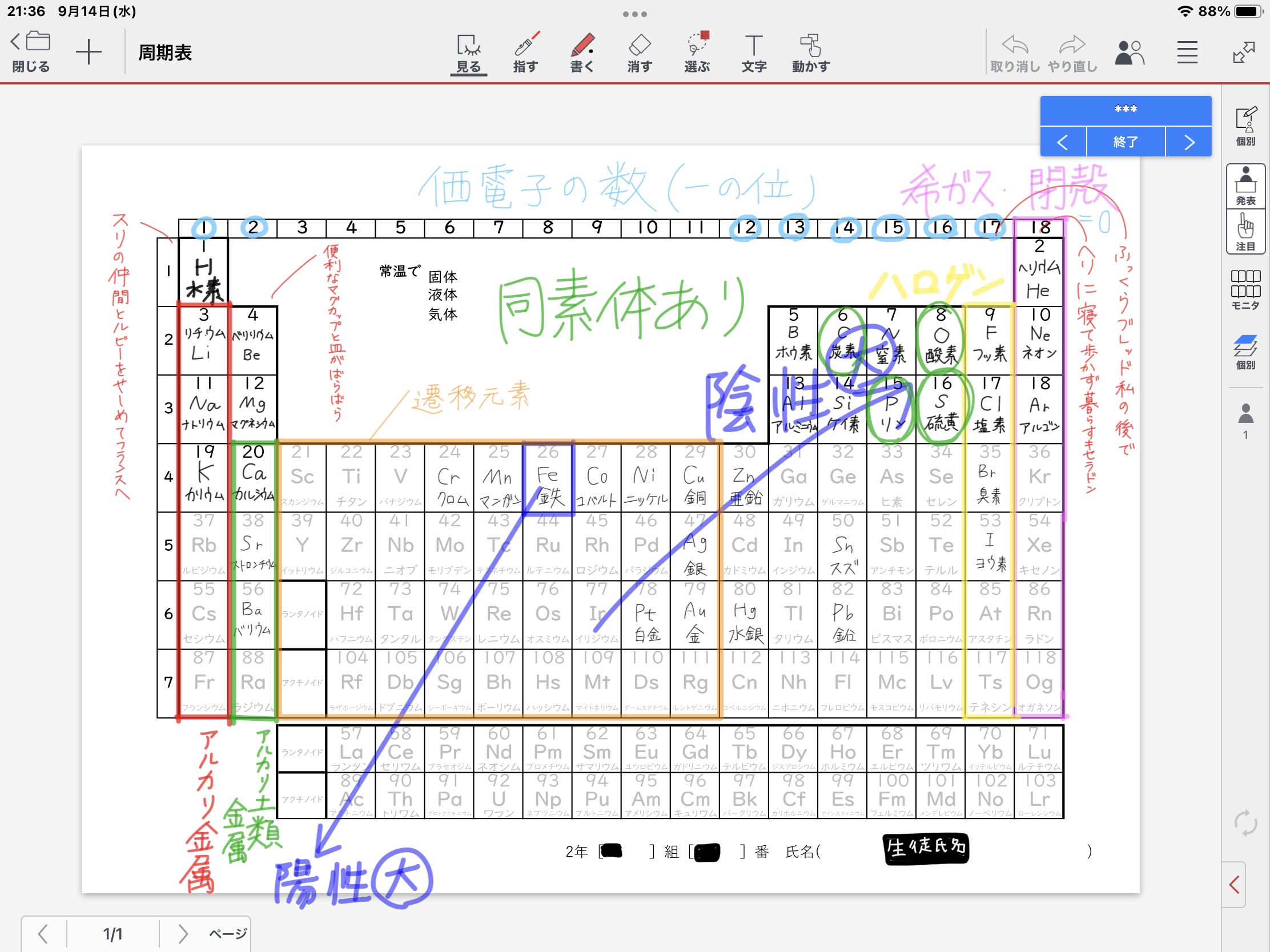Toggle 発表 presentation mode
The height and width of the screenshot is (952, 1270).
1245,186
